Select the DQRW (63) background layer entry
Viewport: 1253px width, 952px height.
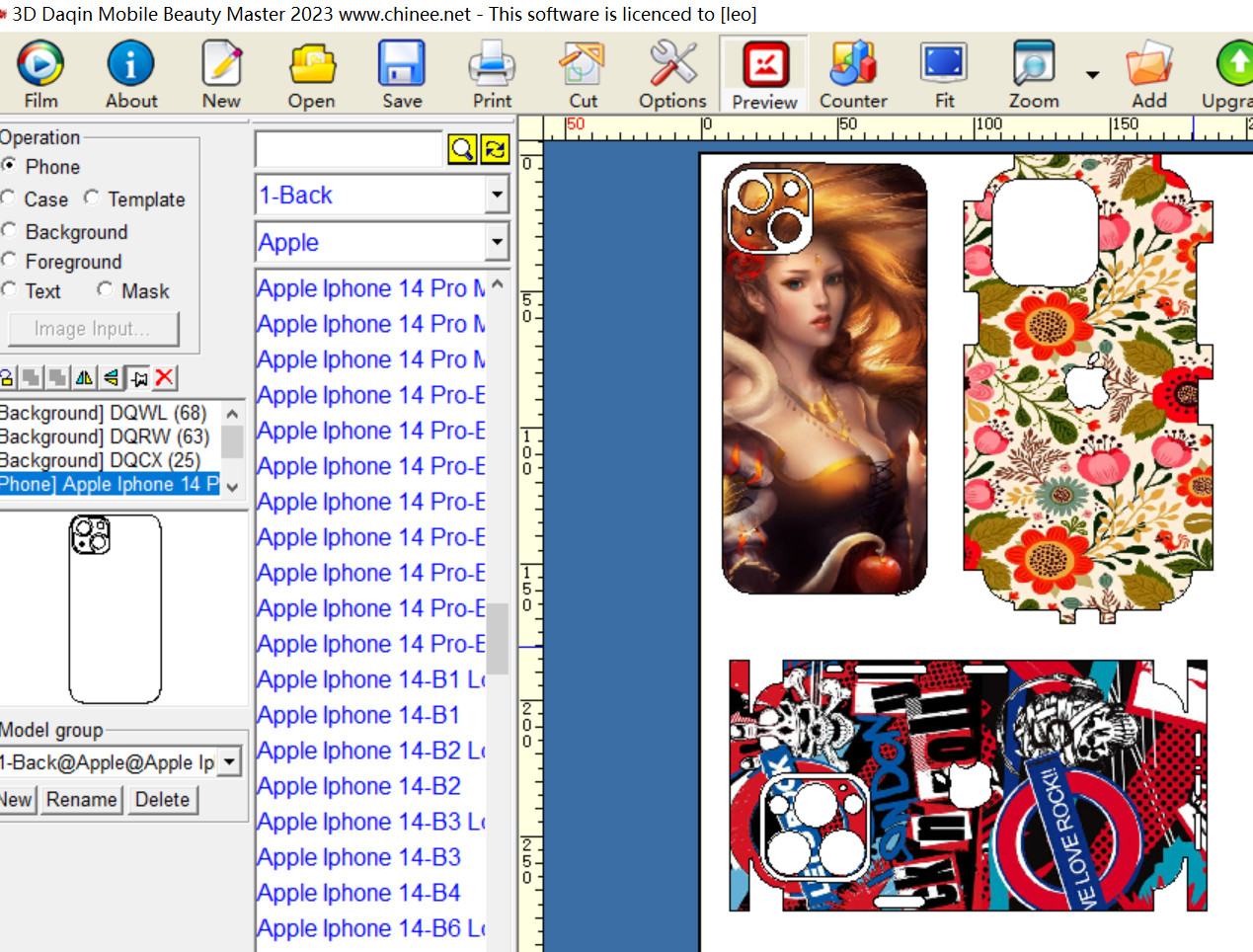pos(109,436)
